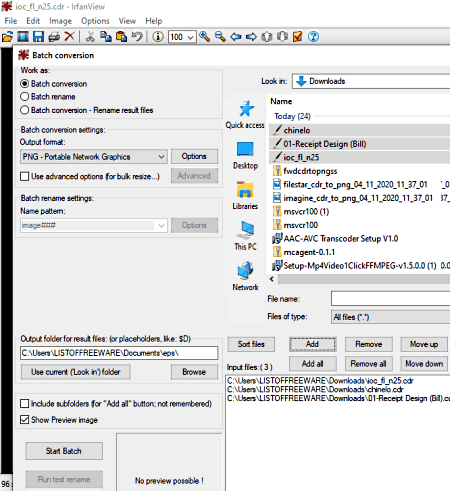Viewport: 450px width, 491px height.
Task: Click the Start Batch button
Action: tap(64, 451)
